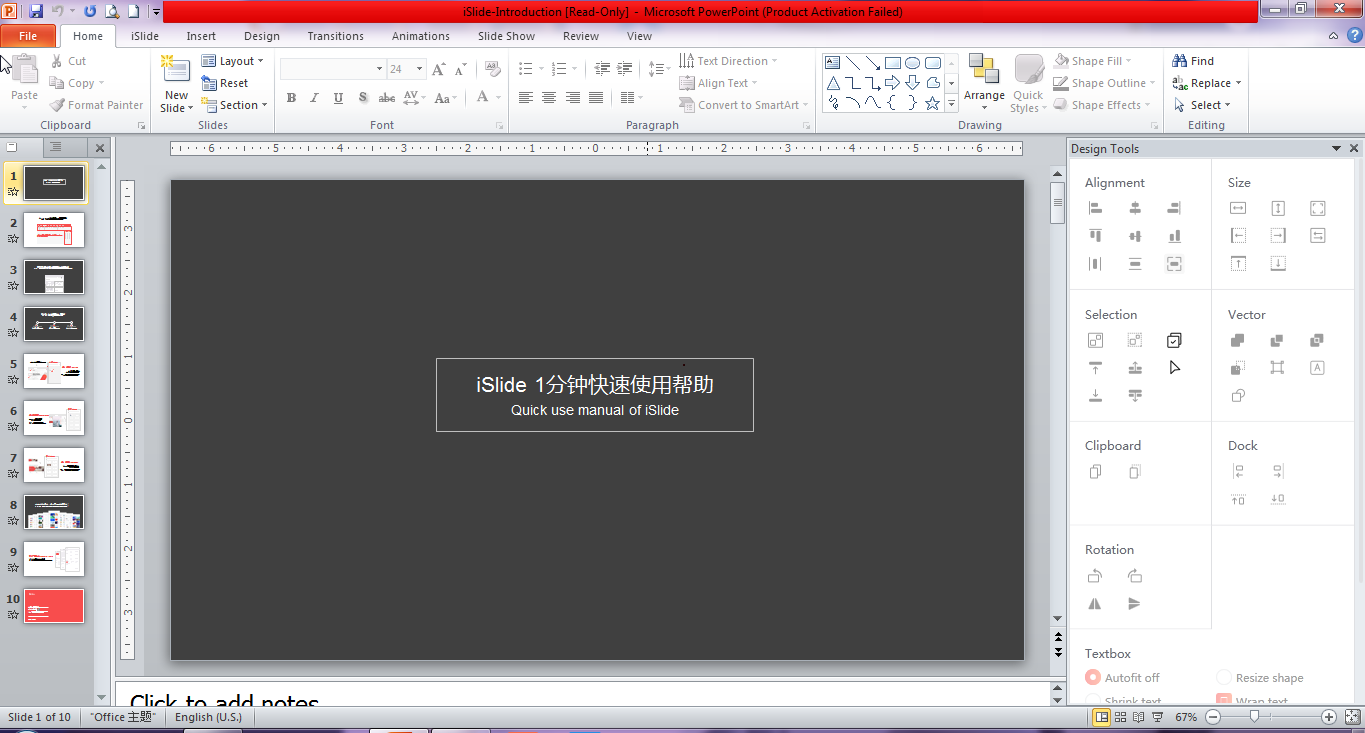Click Rotate Left icon in Rotation group
Screen dimensions: 1365x733
pyautogui.click(x=1095, y=576)
